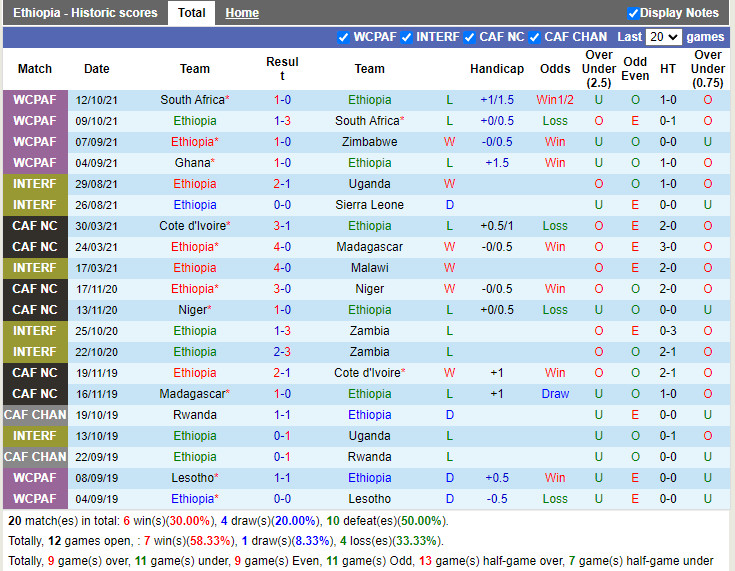This screenshot has width=735, height=571.
Task: Disable the CAF NC filter checkbox
Action: [x=470, y=37]
